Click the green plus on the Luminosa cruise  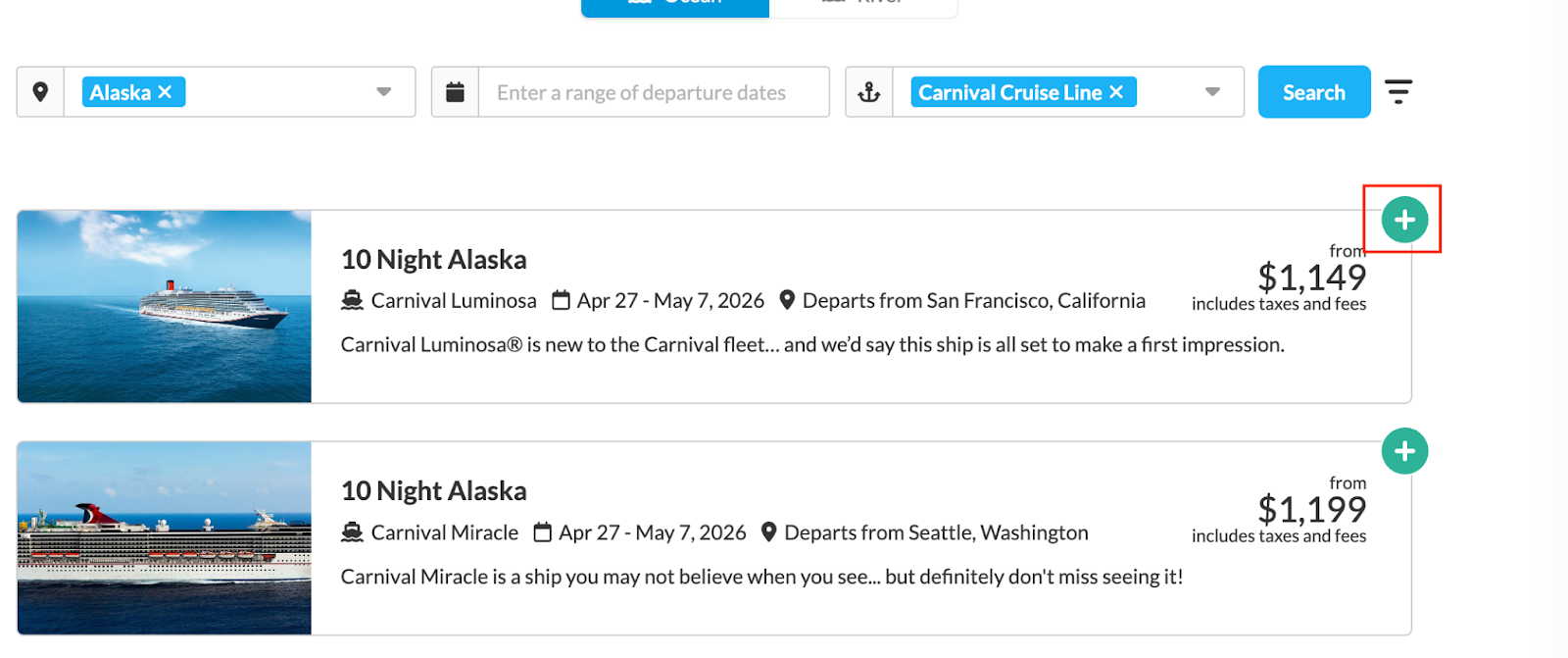(x=1404, y=220)
